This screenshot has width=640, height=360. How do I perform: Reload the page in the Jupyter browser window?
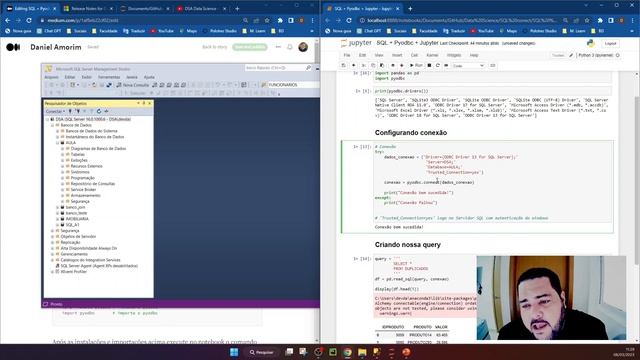coord(349,20)
